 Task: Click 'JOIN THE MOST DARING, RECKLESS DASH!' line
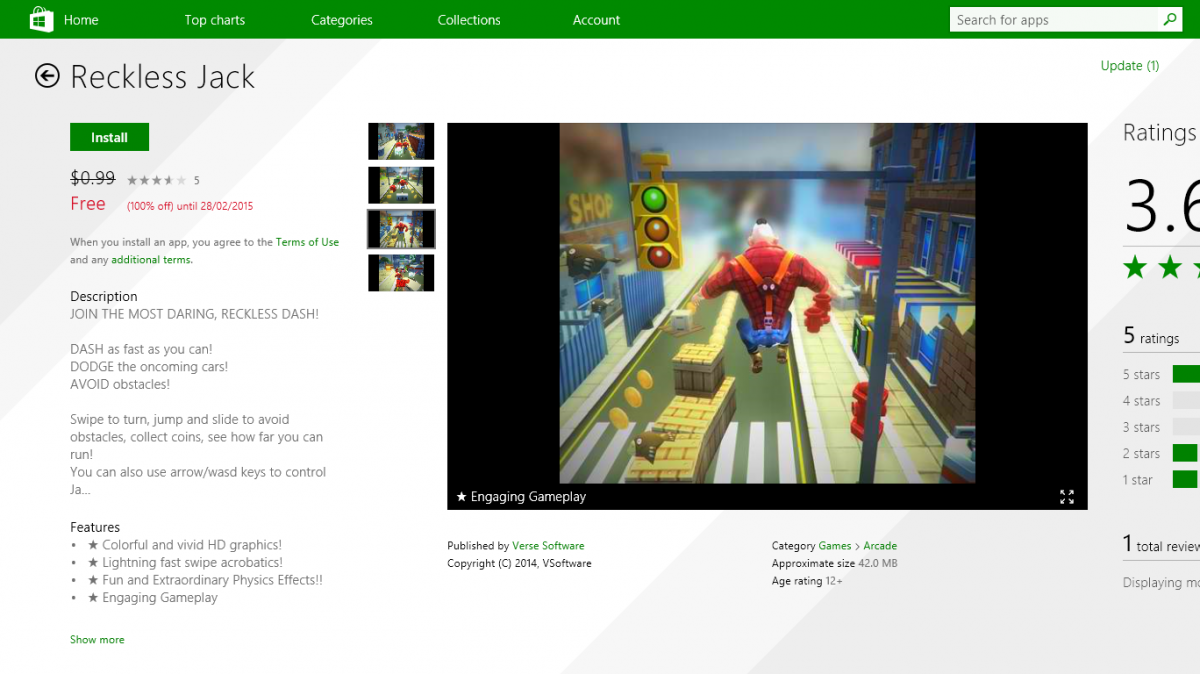[x=194, y=314]
